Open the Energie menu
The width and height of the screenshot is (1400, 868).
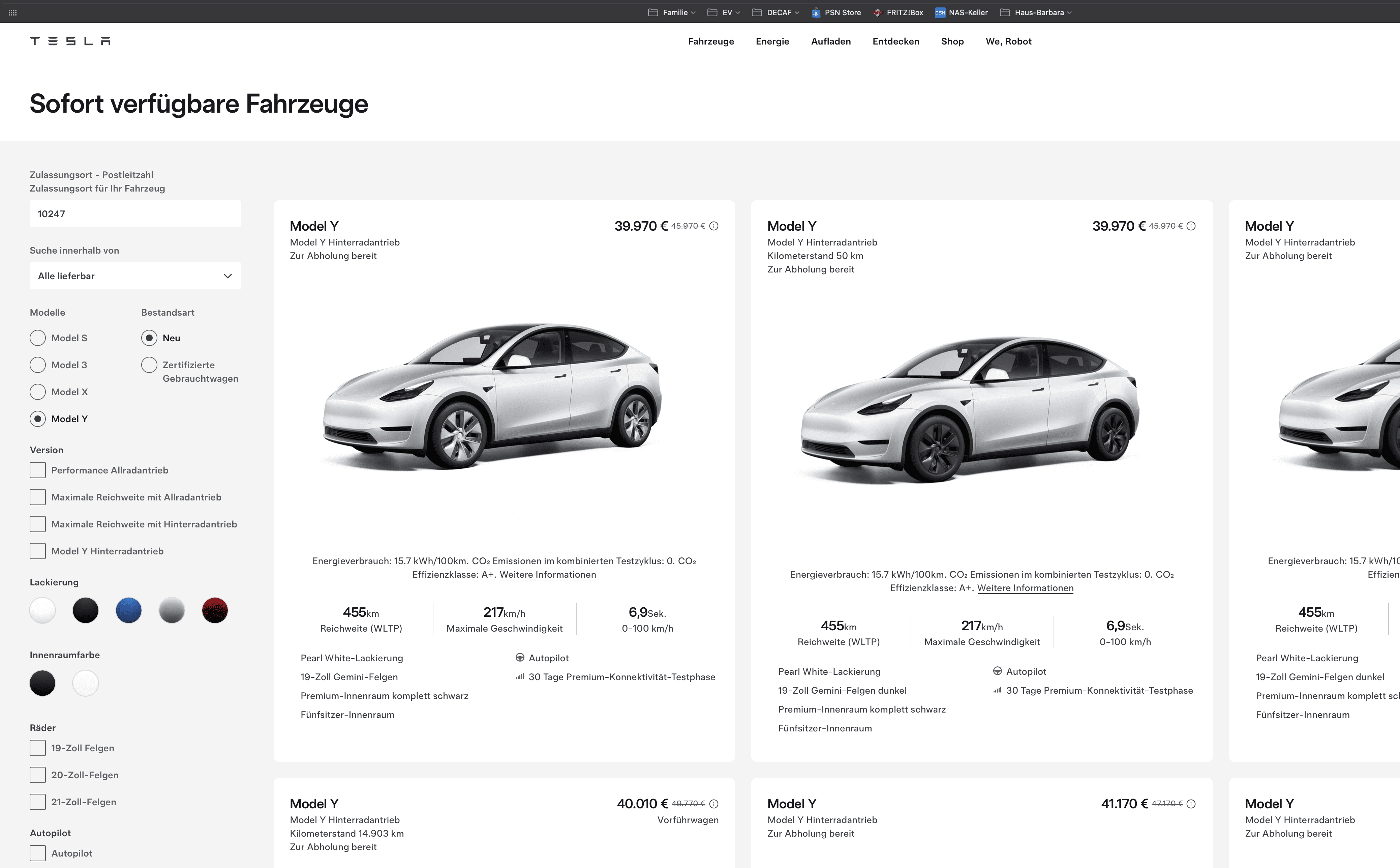[772, 41]
